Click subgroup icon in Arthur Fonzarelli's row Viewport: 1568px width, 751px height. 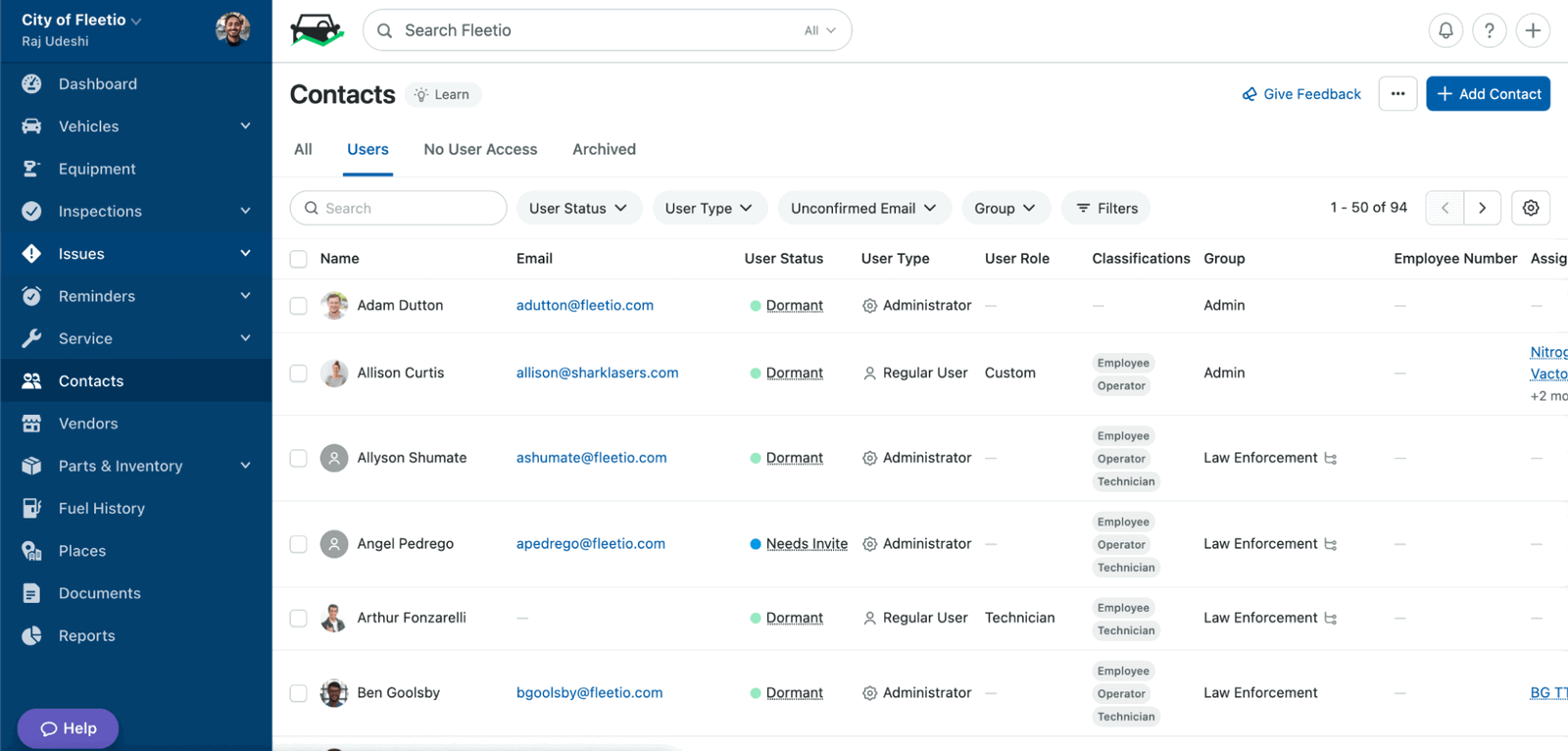(1330, 619)
